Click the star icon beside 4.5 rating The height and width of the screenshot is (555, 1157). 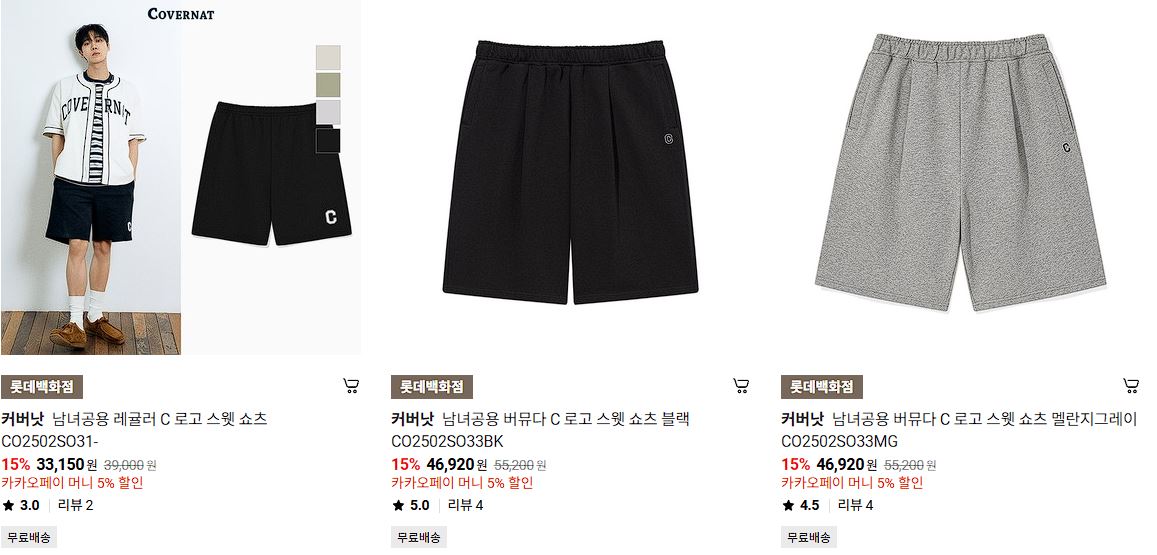point(789,506)
